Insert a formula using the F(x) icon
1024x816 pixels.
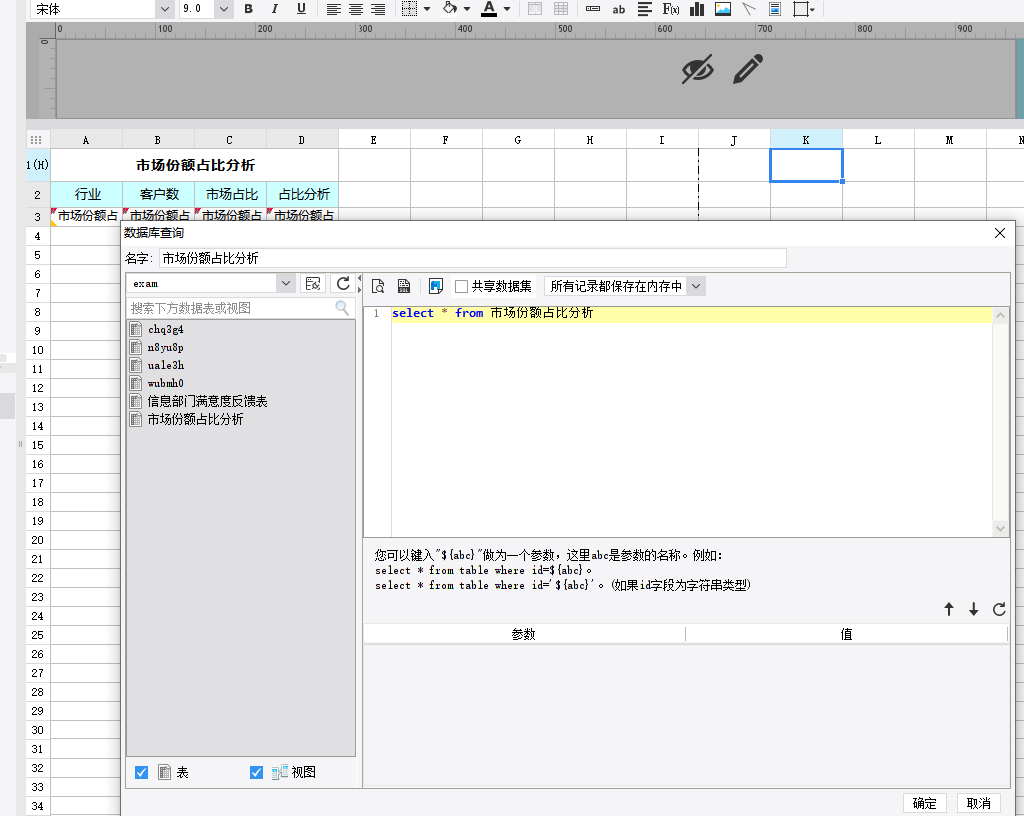671,9
